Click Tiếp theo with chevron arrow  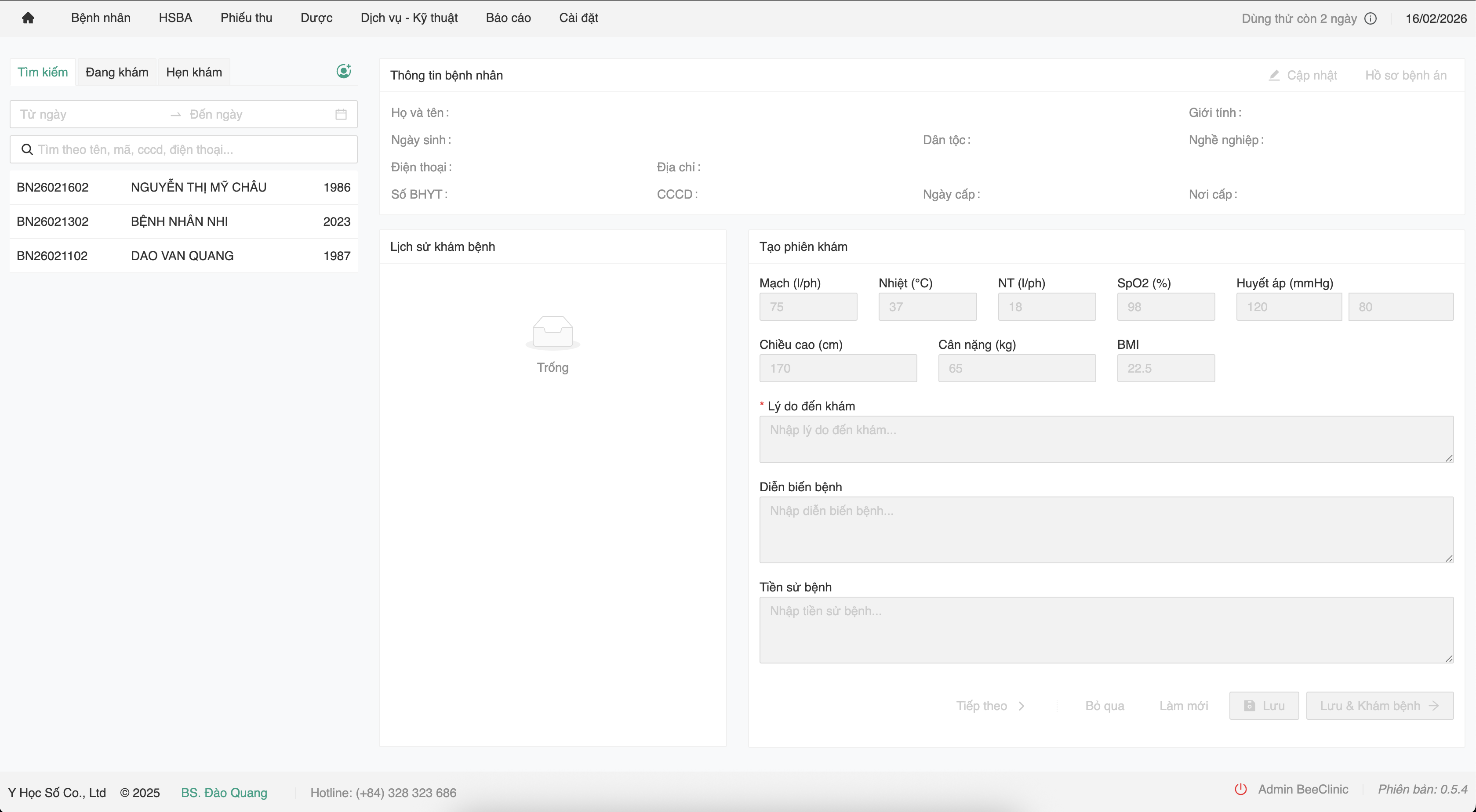(x=990, y=706)
